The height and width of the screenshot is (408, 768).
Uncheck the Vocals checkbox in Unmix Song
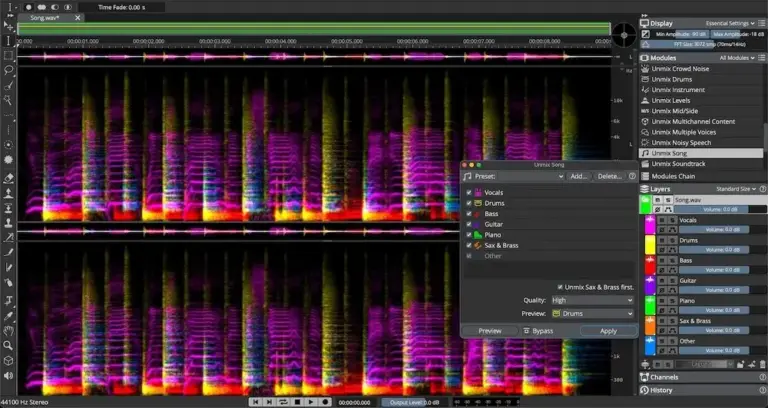(469, 192)
